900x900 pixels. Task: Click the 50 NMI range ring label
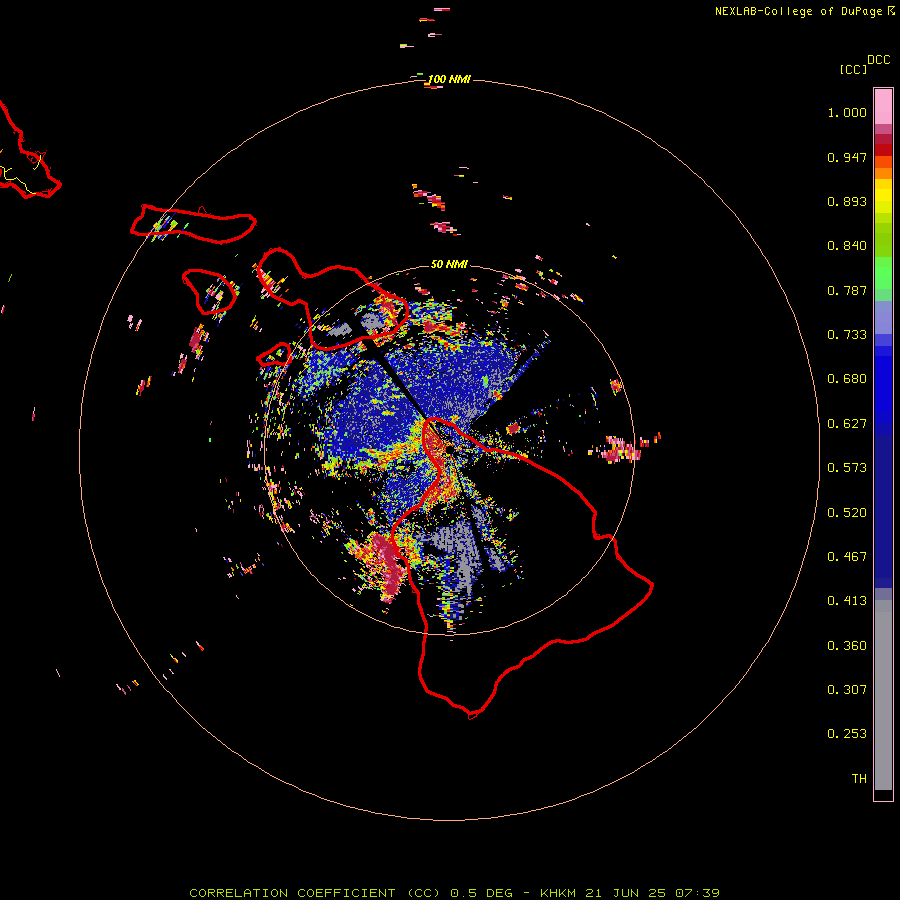[x=449, y=264]
